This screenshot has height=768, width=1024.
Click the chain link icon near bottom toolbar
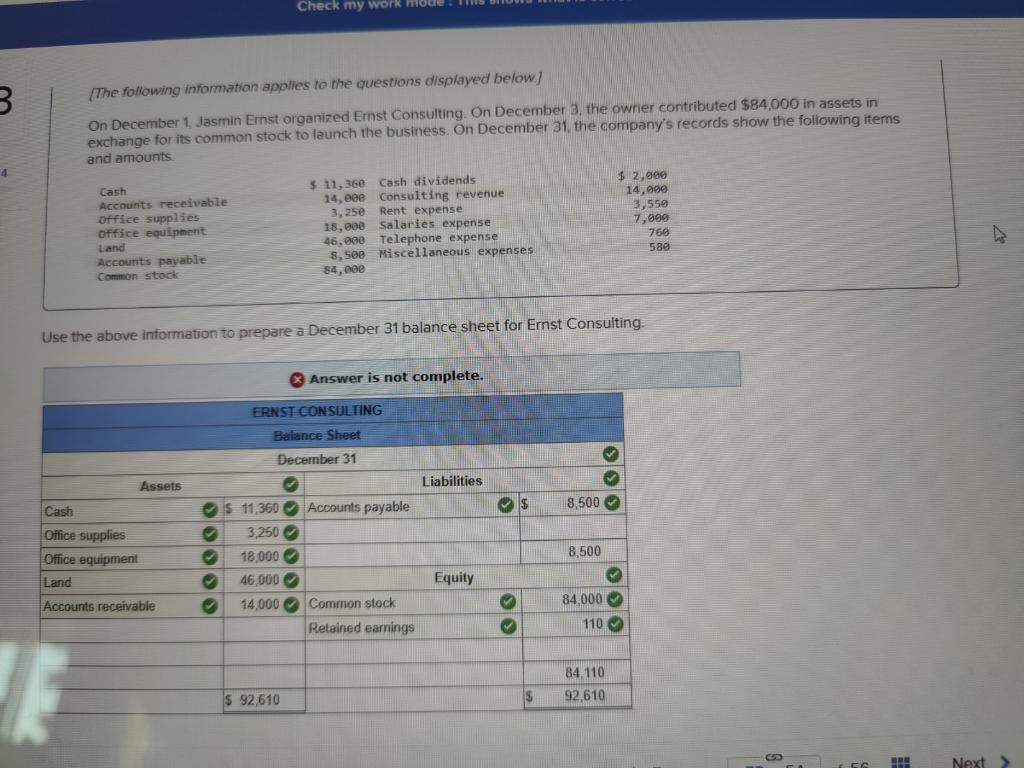point(772,757)
